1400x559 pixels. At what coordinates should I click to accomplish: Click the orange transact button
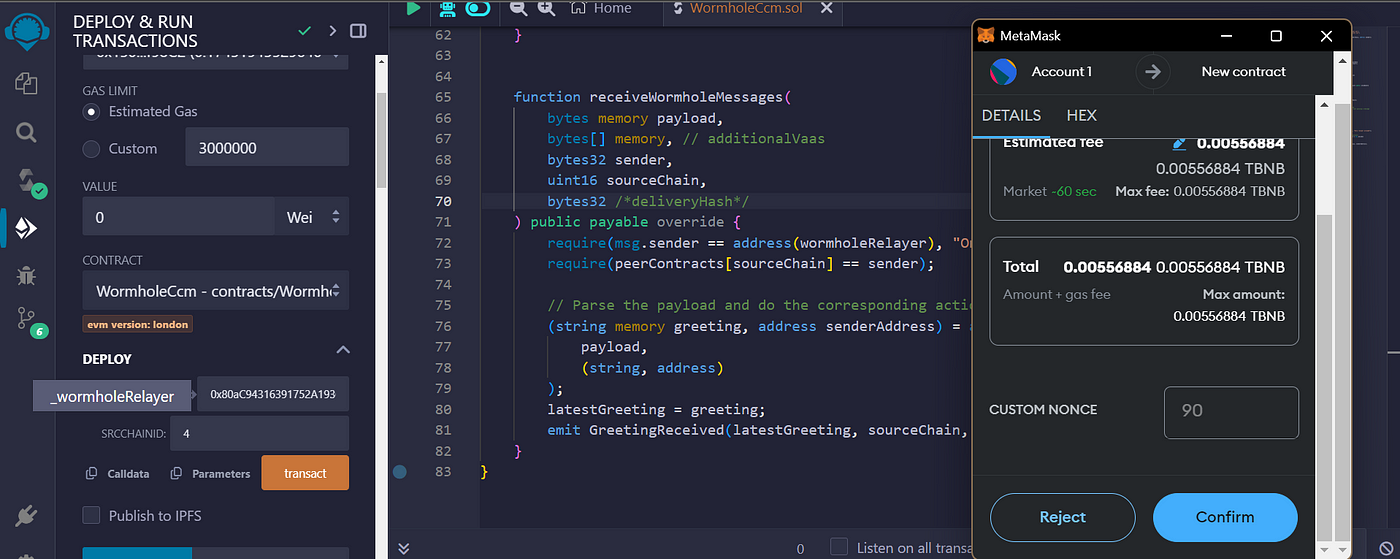pyautogui.click(x=305, y=473)
